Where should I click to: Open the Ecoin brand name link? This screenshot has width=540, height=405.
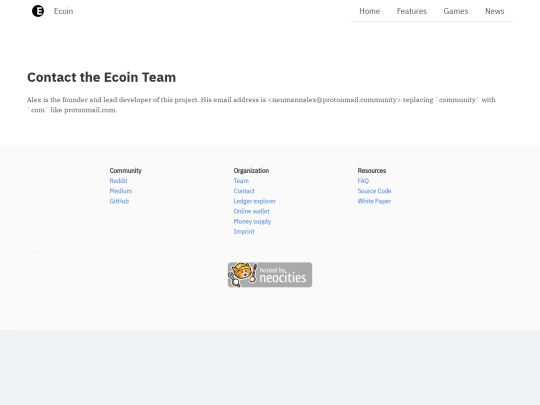click(x=63, y=11)
